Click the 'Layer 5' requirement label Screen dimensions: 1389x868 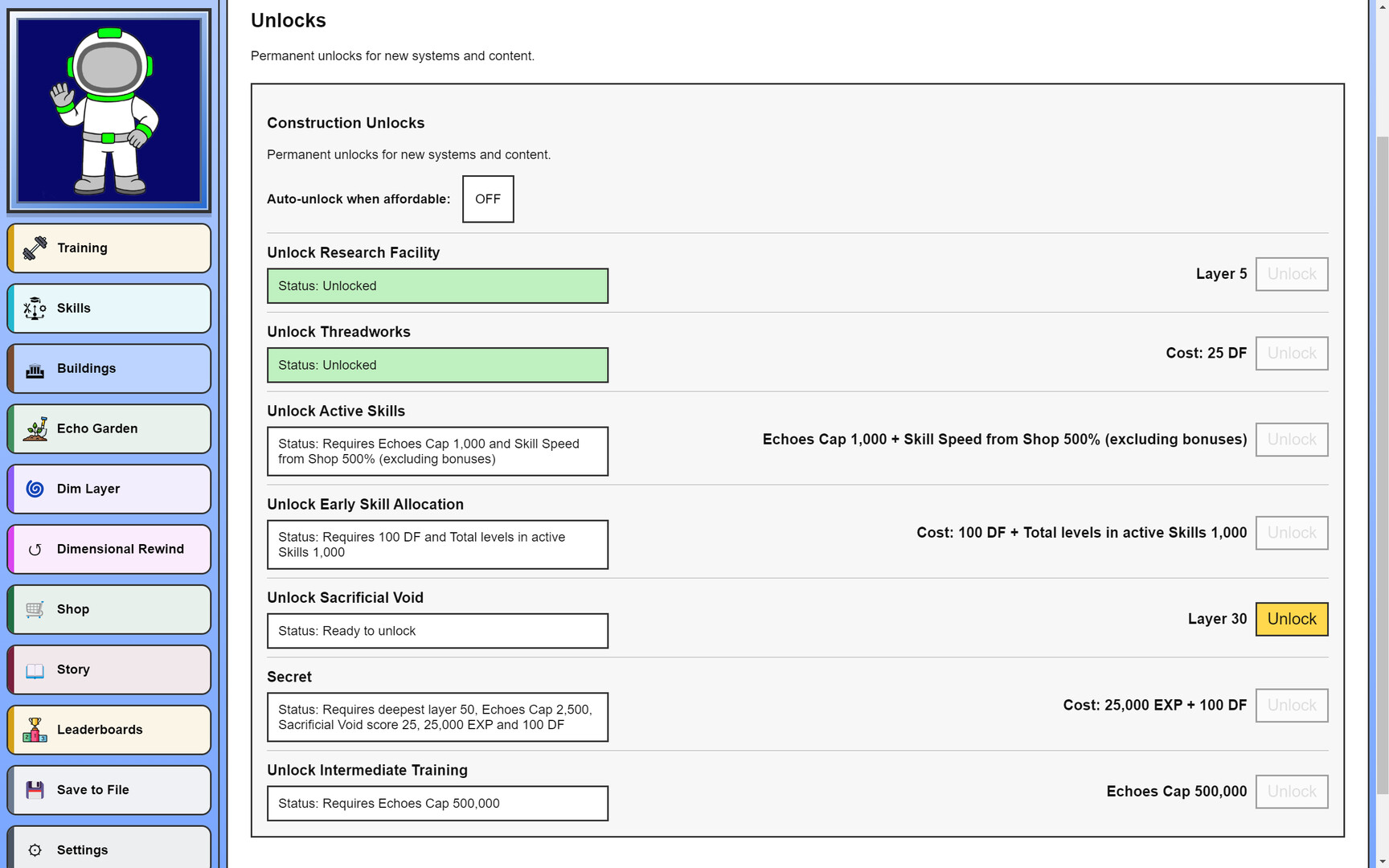pyautogui.click(x=1222, y=274)
